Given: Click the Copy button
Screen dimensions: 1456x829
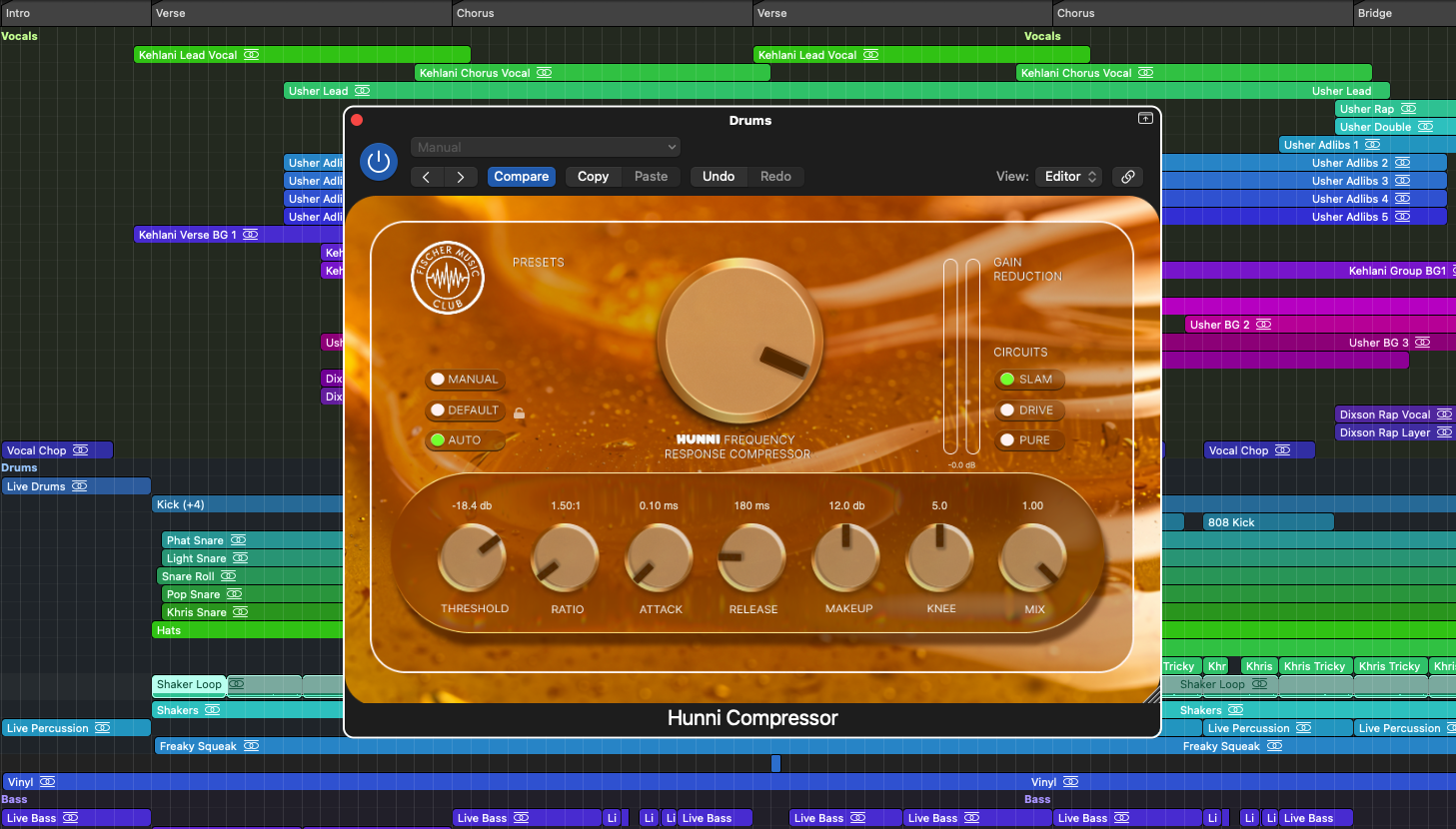Looking at the screenshot, I should pos(593,177).
